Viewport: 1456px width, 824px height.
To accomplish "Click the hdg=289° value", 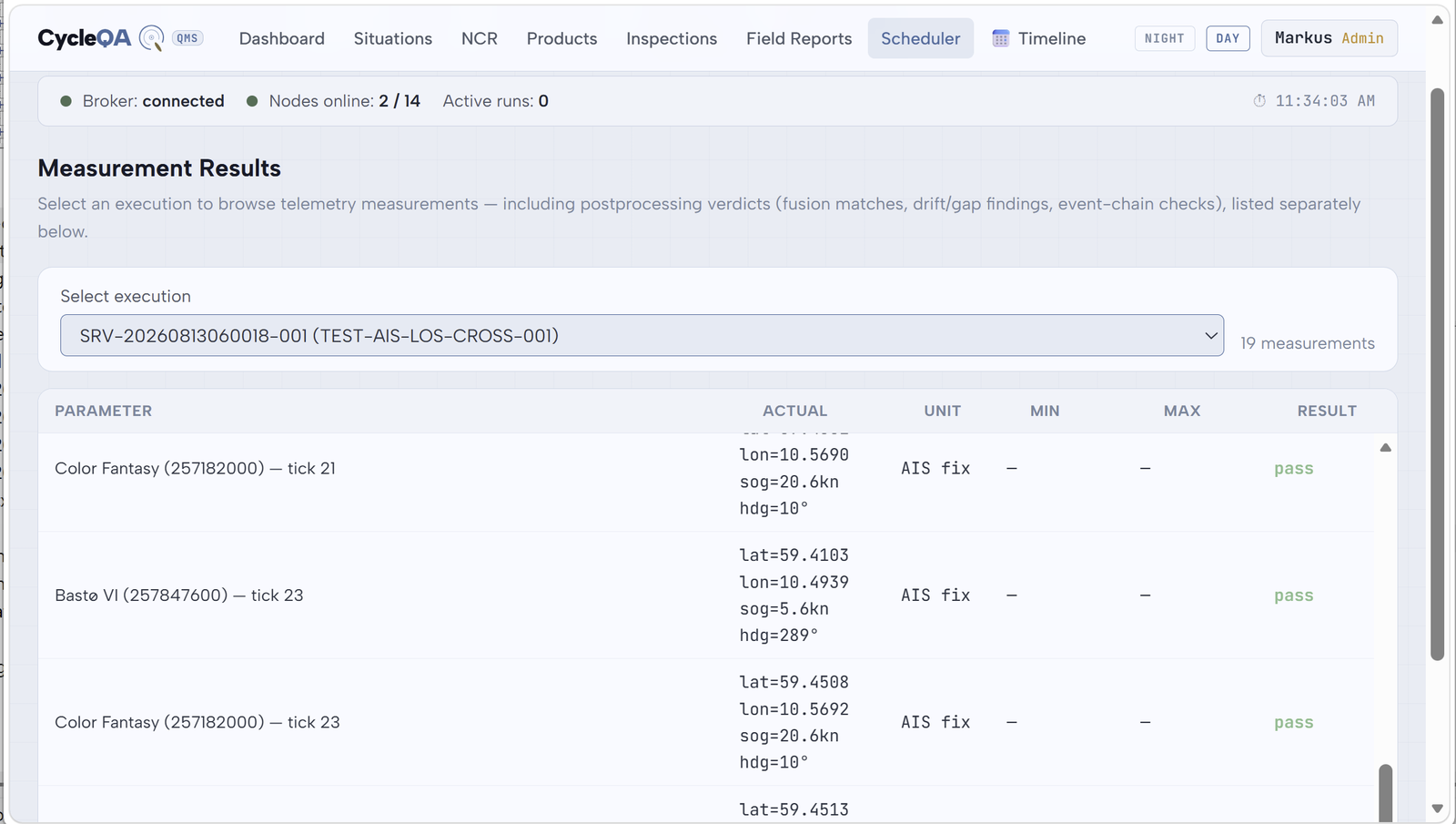I will (x=778, y=636).
